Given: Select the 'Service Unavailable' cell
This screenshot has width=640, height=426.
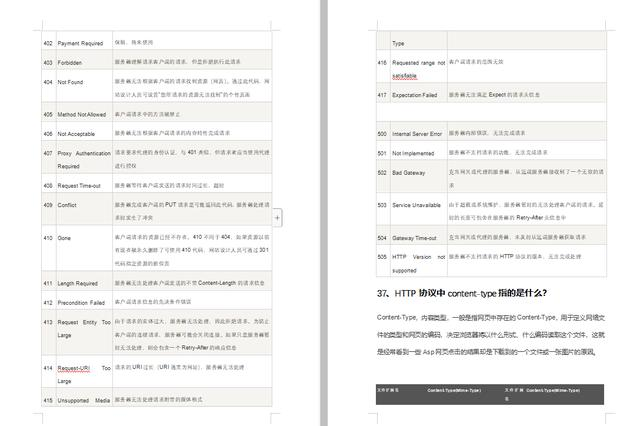Looking at the screenshot, I should click(419, 209).
